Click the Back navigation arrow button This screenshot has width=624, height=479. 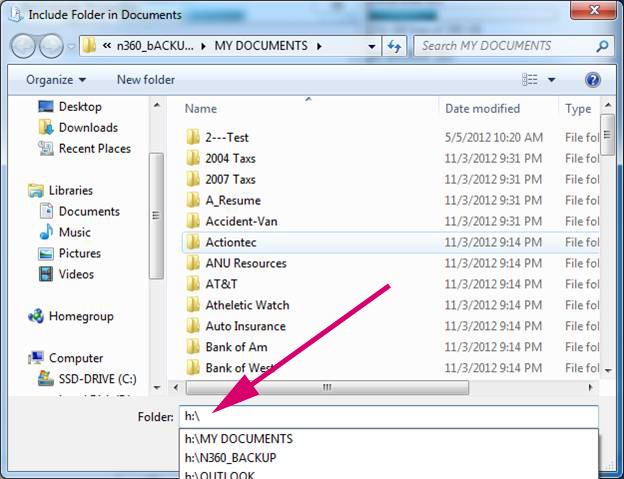tap(24, 46)
